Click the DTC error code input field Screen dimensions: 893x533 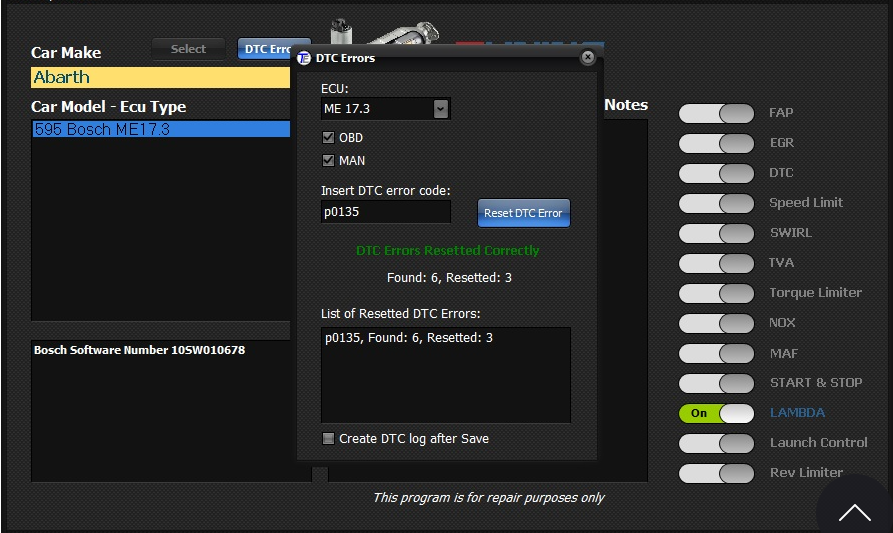click(385, 212)
